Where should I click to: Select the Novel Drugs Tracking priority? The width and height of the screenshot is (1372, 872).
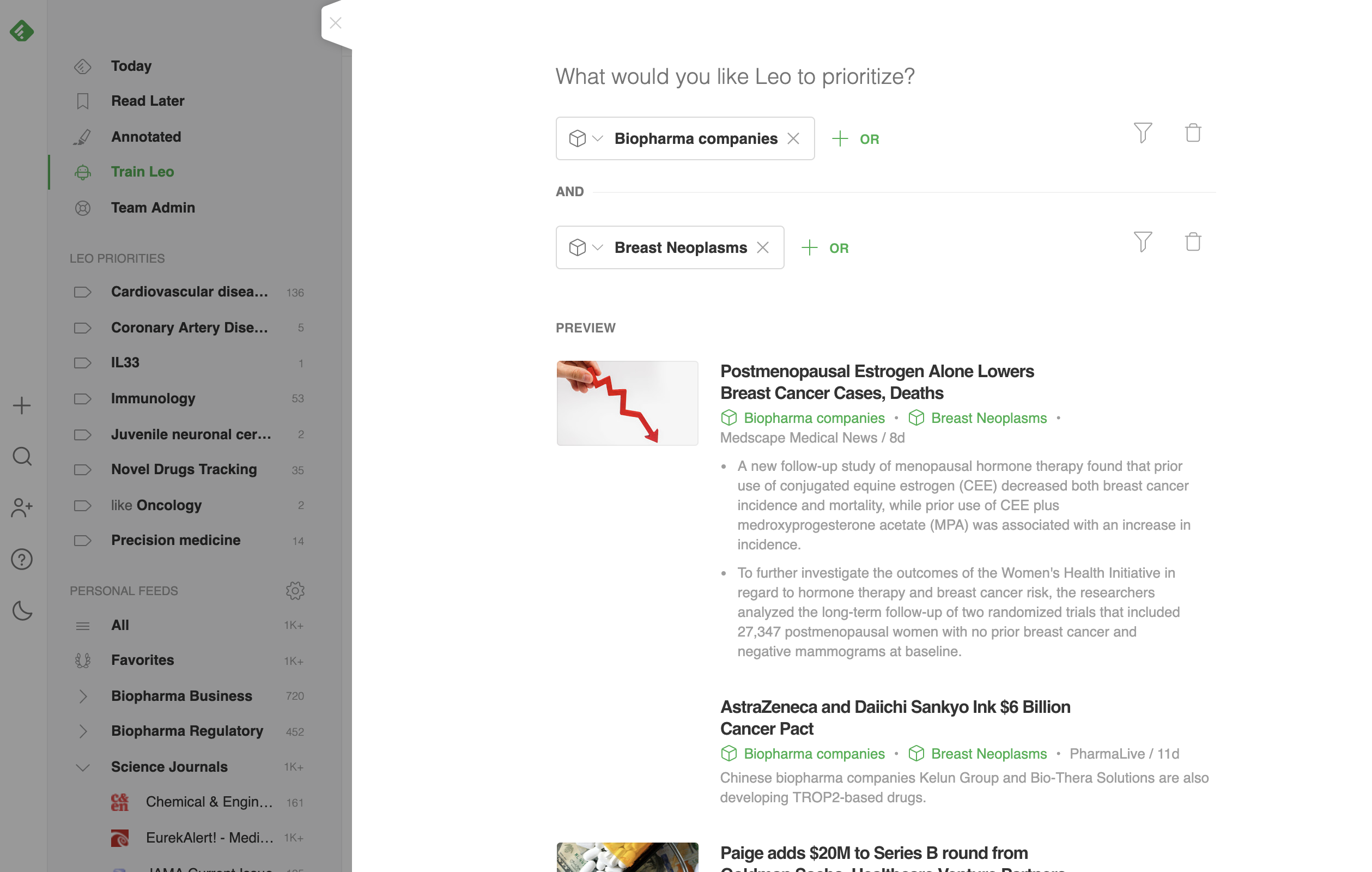point(184,470)
